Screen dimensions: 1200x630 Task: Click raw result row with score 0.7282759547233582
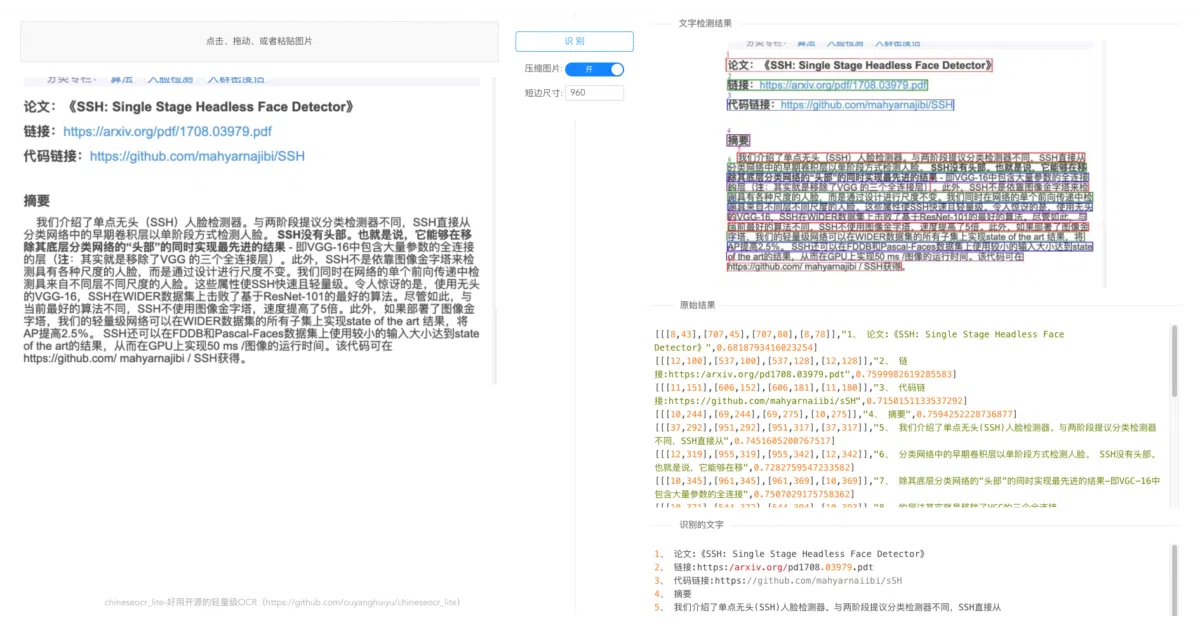[907, 460]
